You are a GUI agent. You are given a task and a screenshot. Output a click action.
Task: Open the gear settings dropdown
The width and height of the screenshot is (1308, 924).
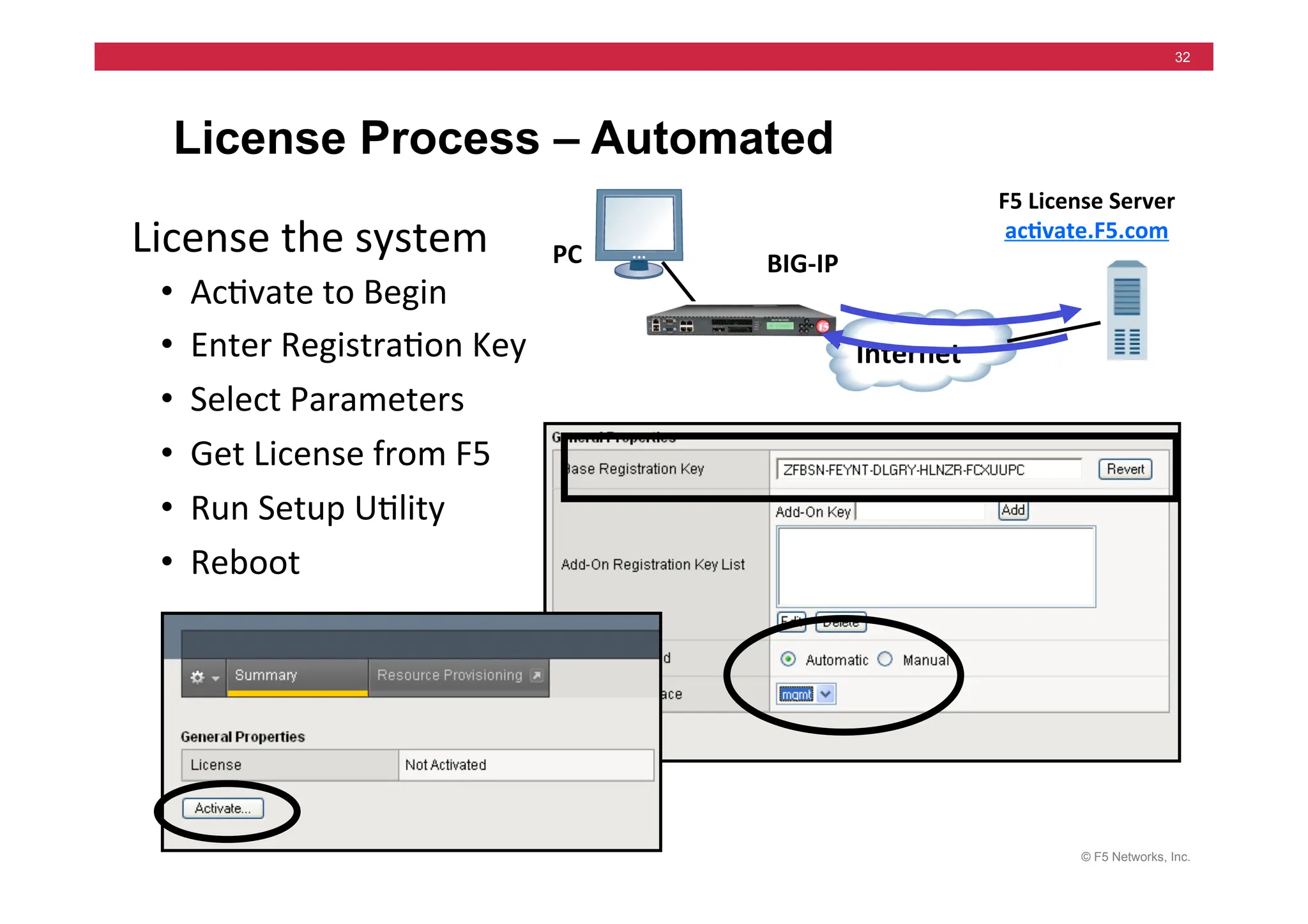(204, 677)
